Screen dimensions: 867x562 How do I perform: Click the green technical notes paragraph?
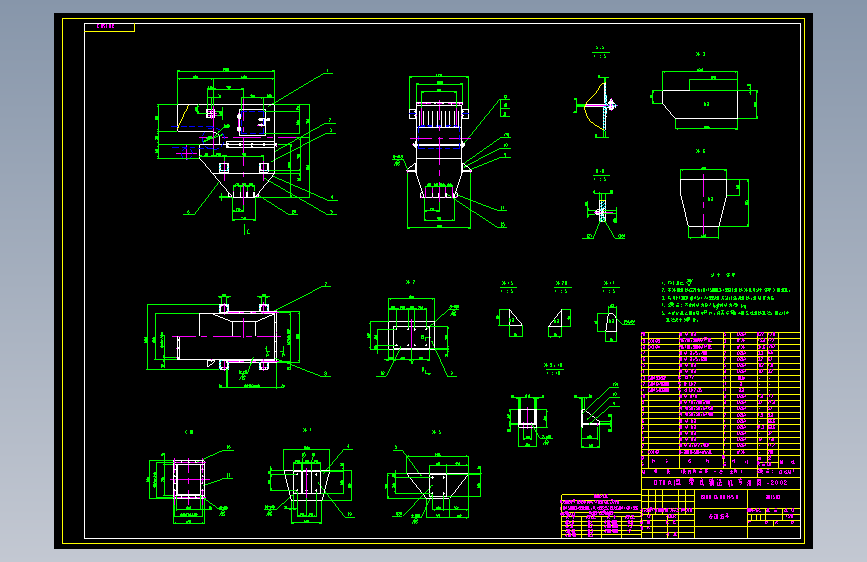725,297
